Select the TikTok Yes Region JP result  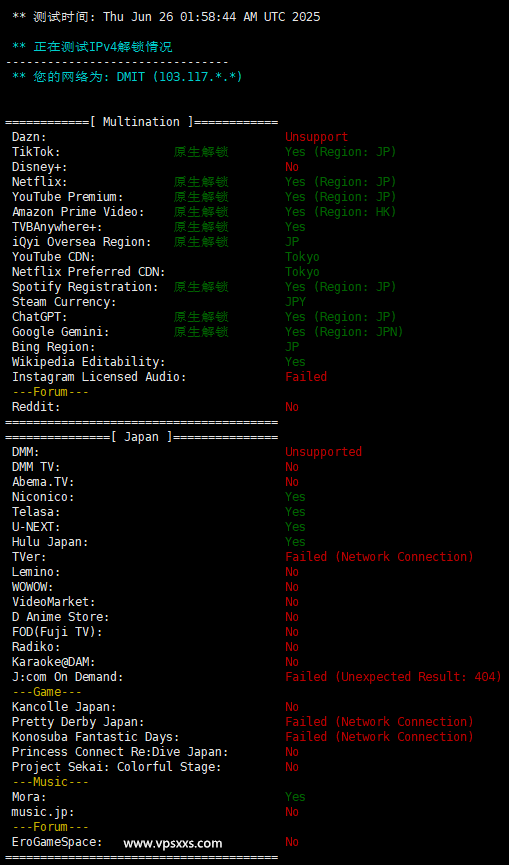click(341, 152)
